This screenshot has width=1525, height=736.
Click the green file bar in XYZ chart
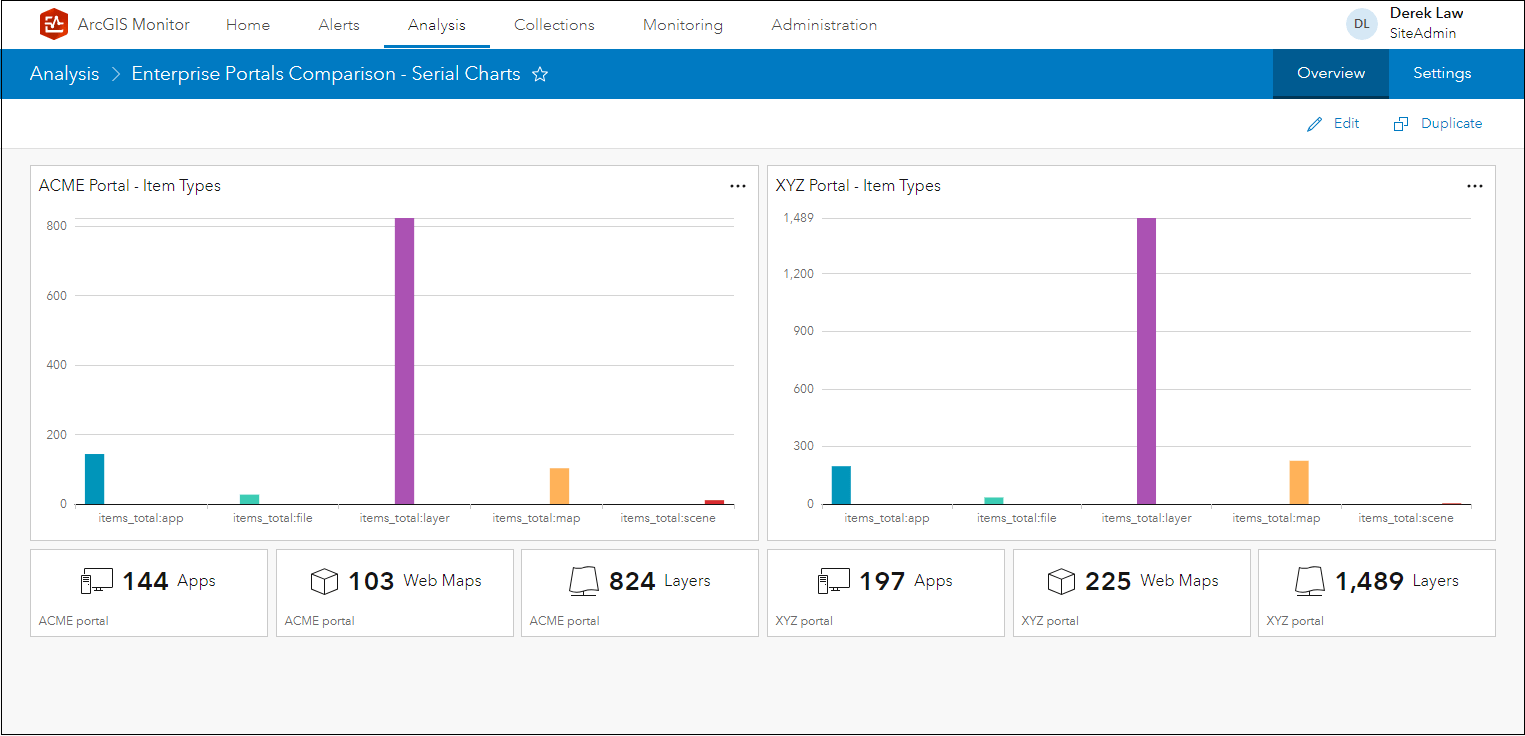[994, 501]
